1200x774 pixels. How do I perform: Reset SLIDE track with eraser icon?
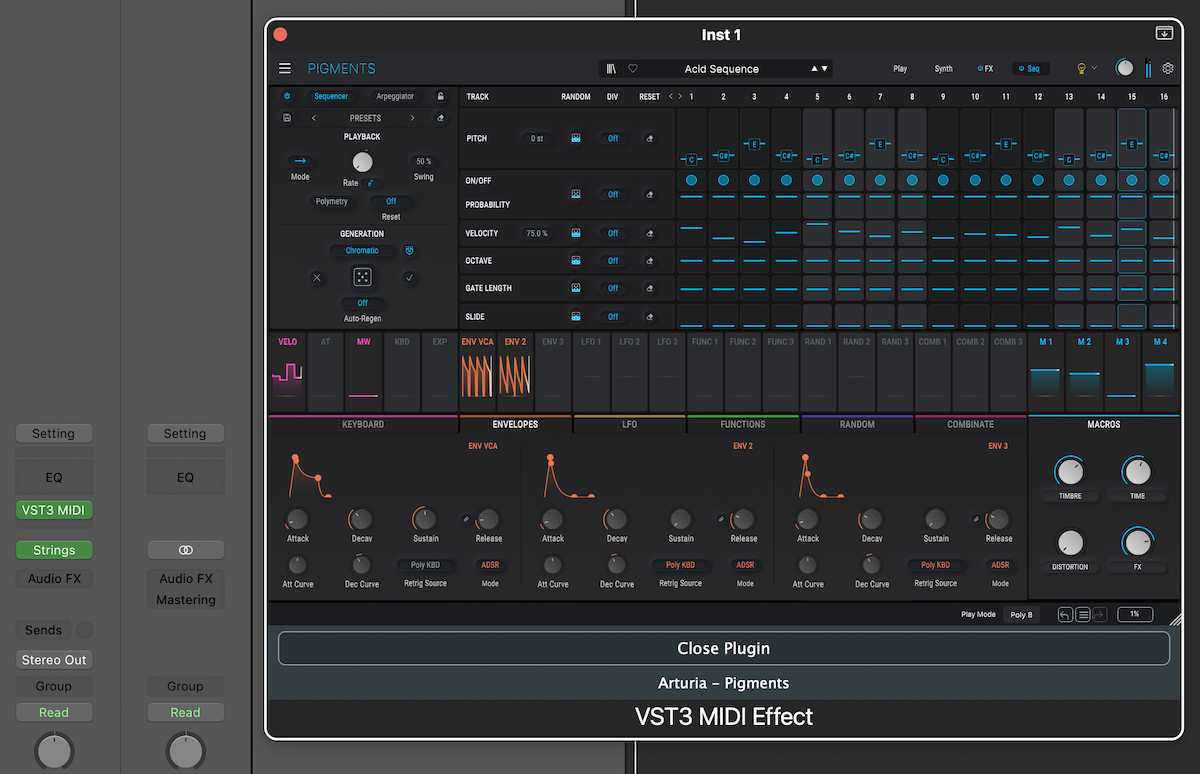pyautogui.click(x=650, y=317)
